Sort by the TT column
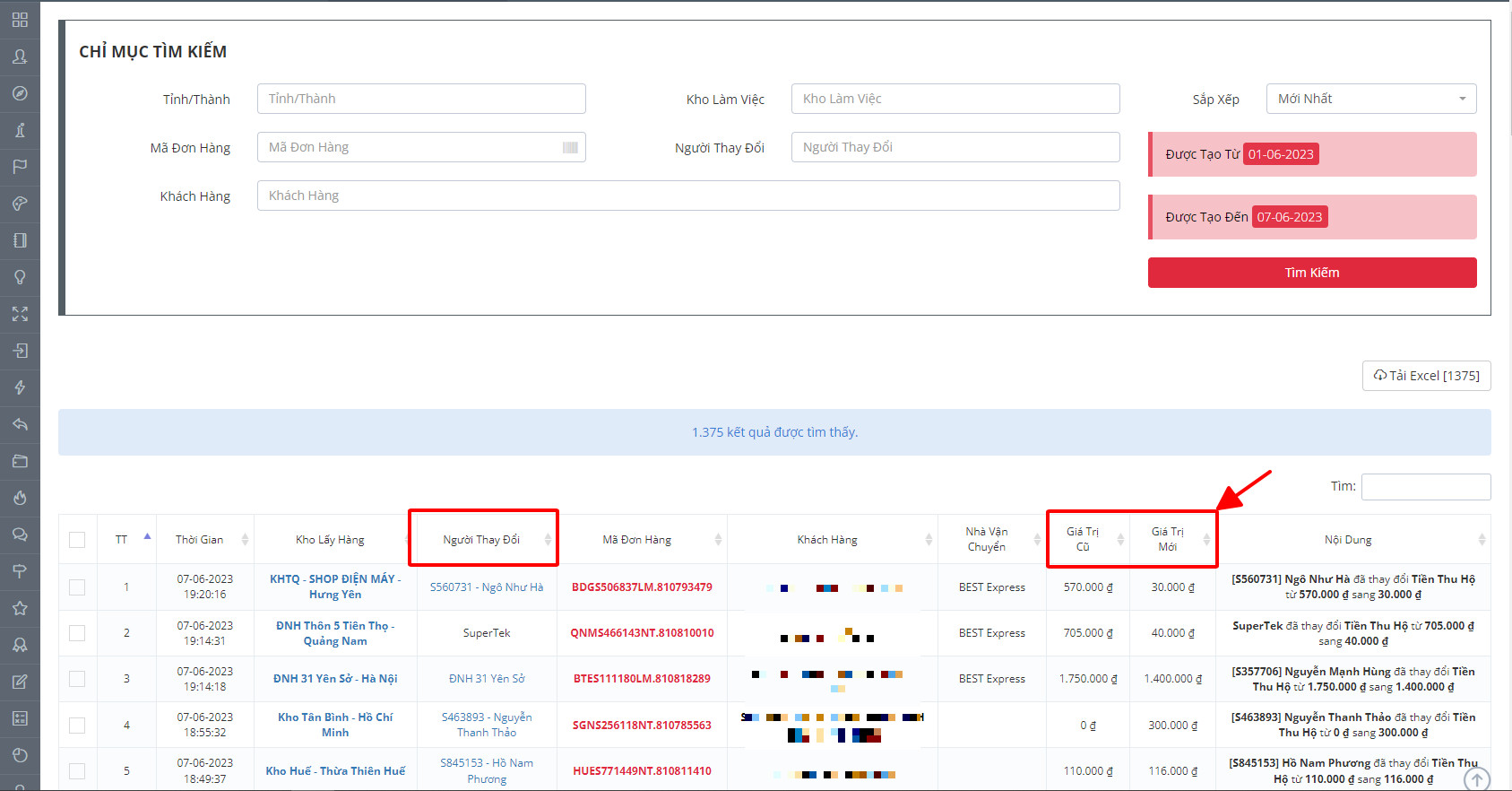1512x791 pixels. point(126,539)
